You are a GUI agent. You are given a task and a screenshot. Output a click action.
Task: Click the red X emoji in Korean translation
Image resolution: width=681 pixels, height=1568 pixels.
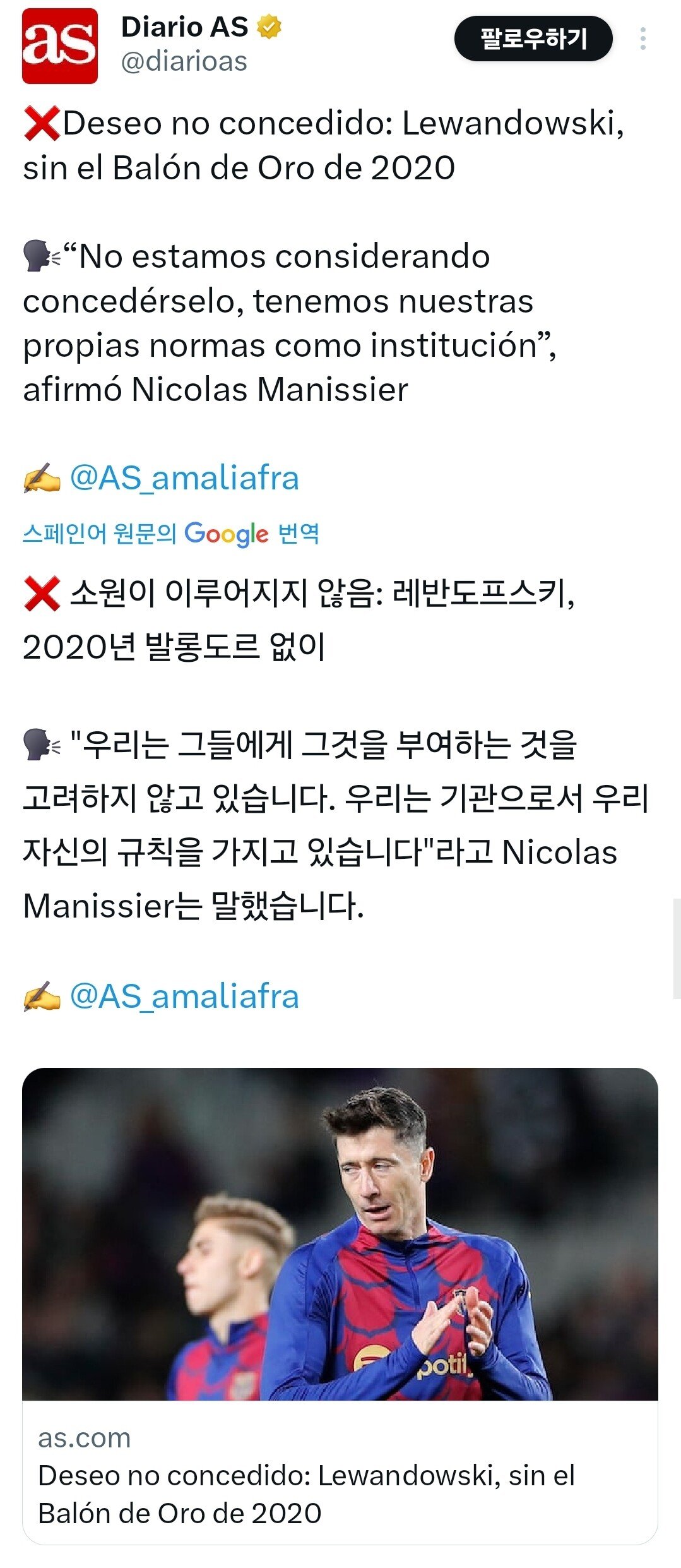click(x=42, y=594)
